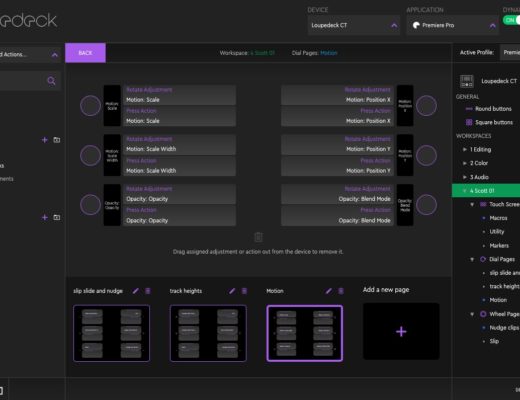Click Press Action Motion: Scale Width slot
The height and width of the screenshot is (400, 520).
pyautogui.click(x=180, y=166)
